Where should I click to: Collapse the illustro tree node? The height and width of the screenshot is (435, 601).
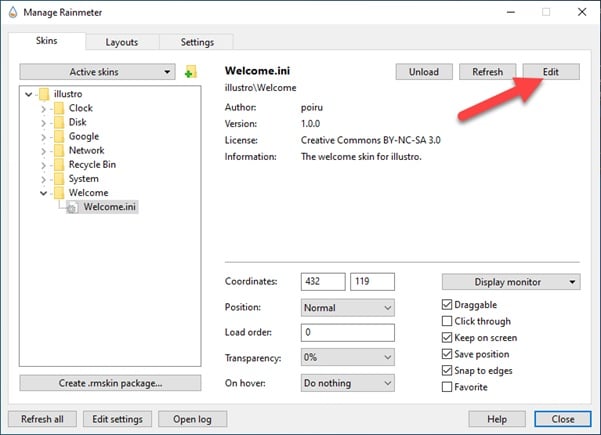pos(29,94)
